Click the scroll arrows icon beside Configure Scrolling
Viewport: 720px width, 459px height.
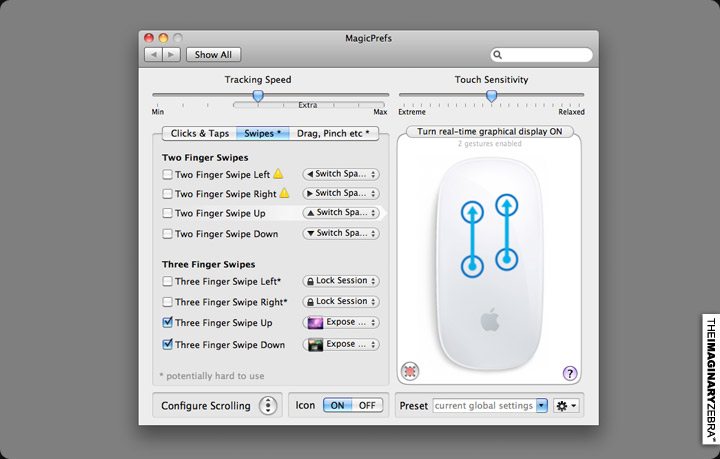(268, 405)
